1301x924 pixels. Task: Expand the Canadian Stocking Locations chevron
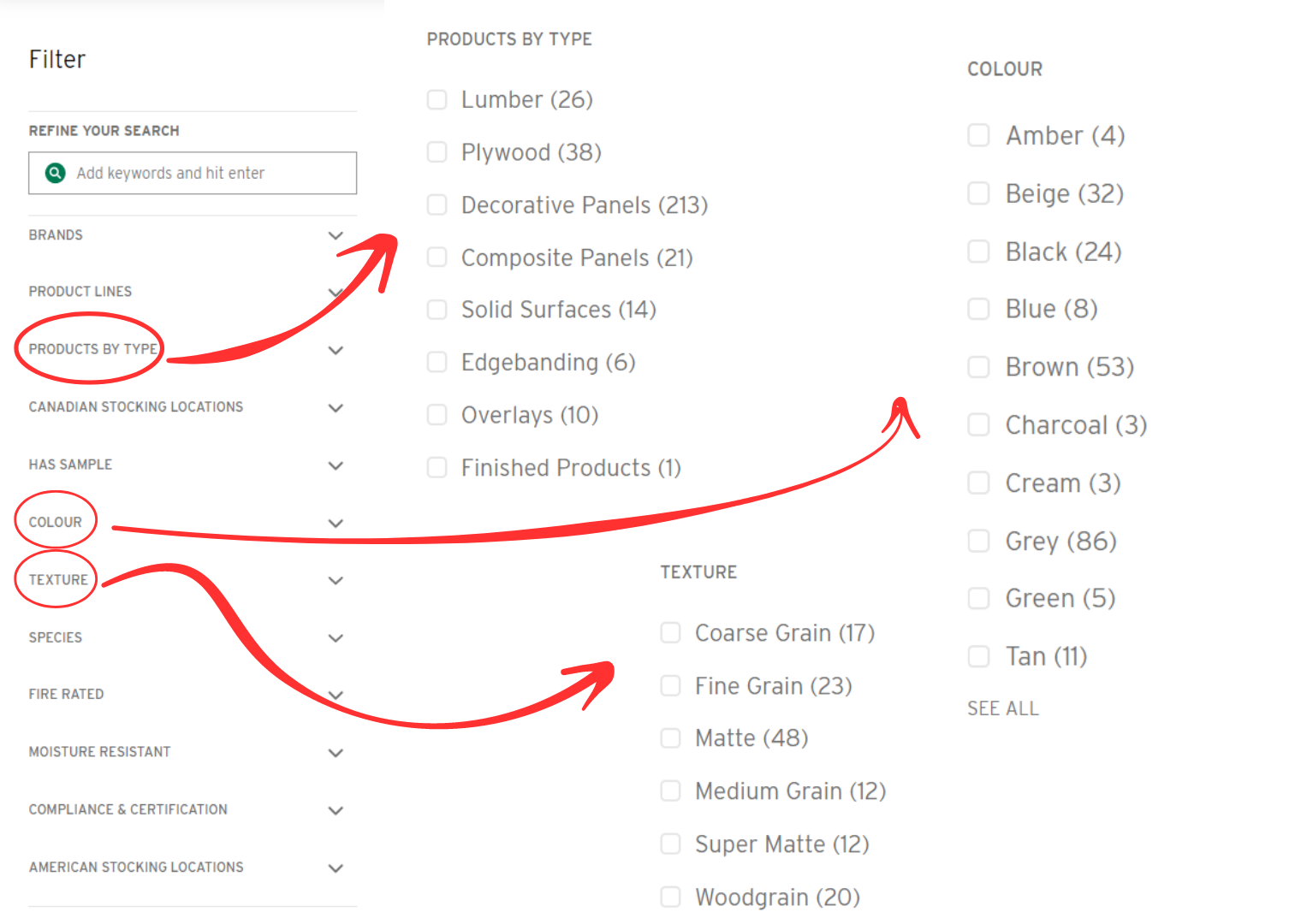pyautogui.click(x=336, y=407)
